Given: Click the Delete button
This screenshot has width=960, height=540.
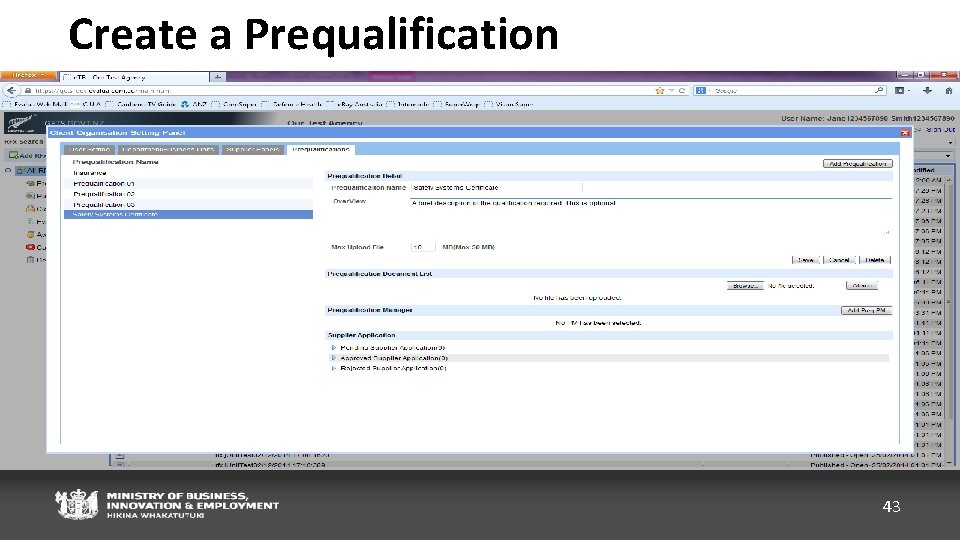Looking at the screenshot, I should tap(874, 260).
